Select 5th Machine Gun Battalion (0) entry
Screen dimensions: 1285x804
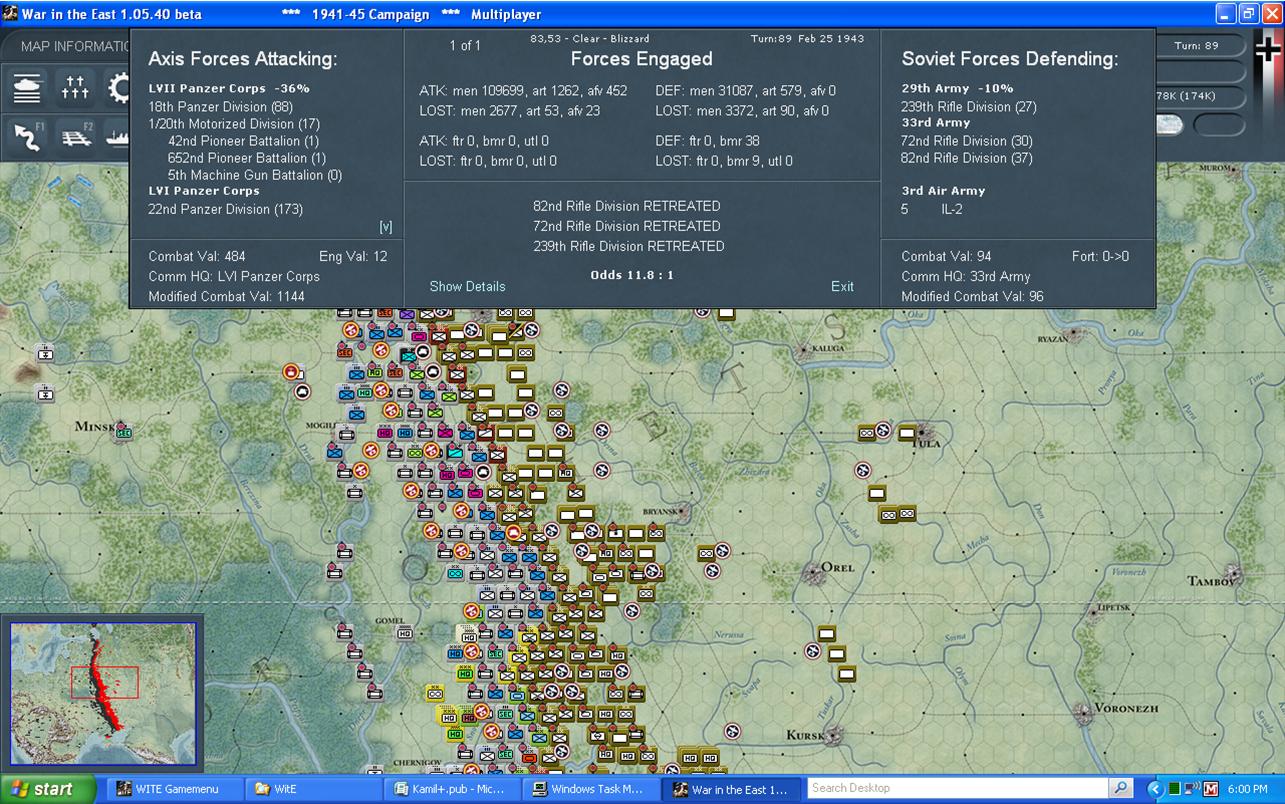coord(254,175)
